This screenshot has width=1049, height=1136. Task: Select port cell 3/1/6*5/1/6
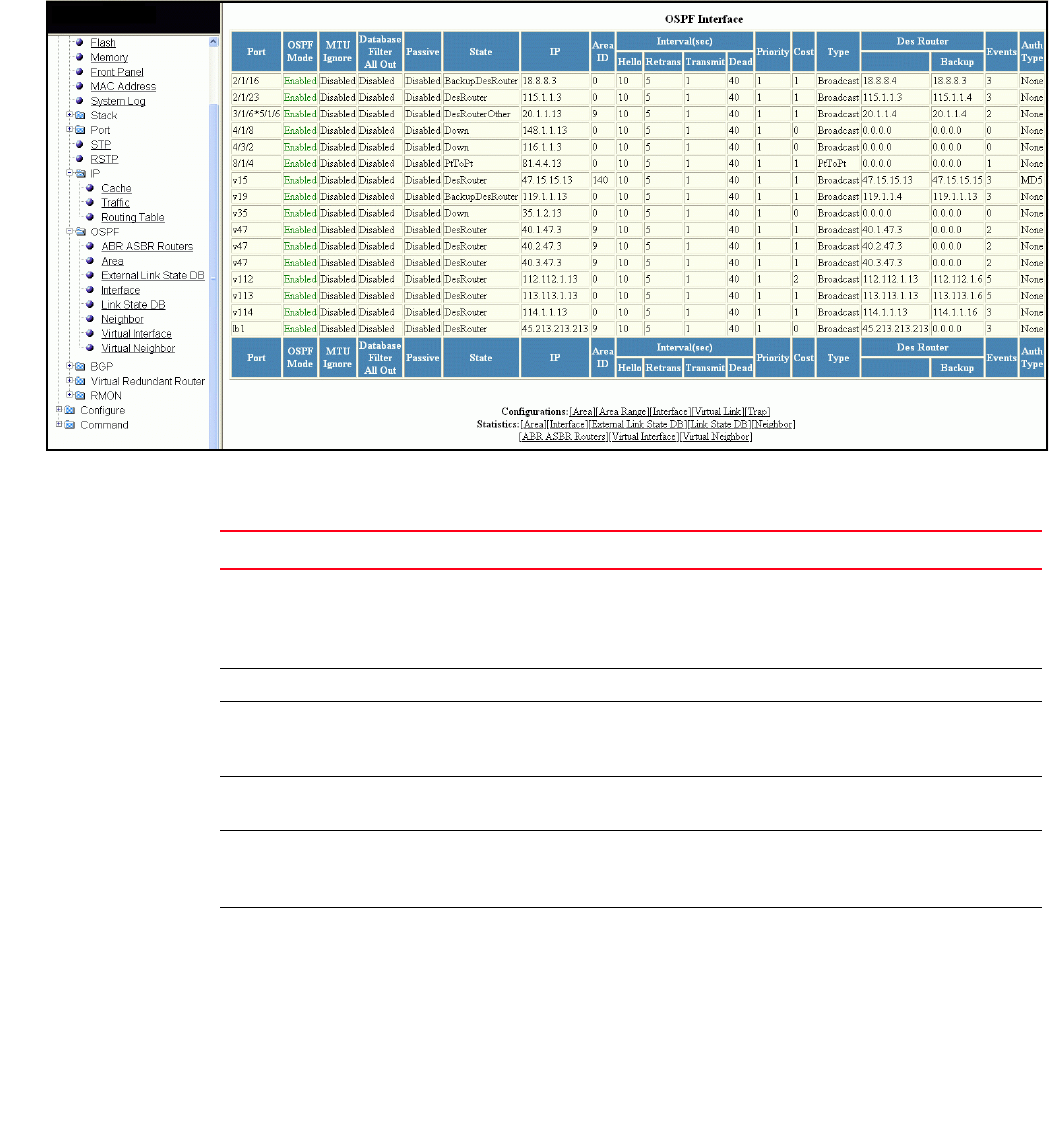click(256, 114)
